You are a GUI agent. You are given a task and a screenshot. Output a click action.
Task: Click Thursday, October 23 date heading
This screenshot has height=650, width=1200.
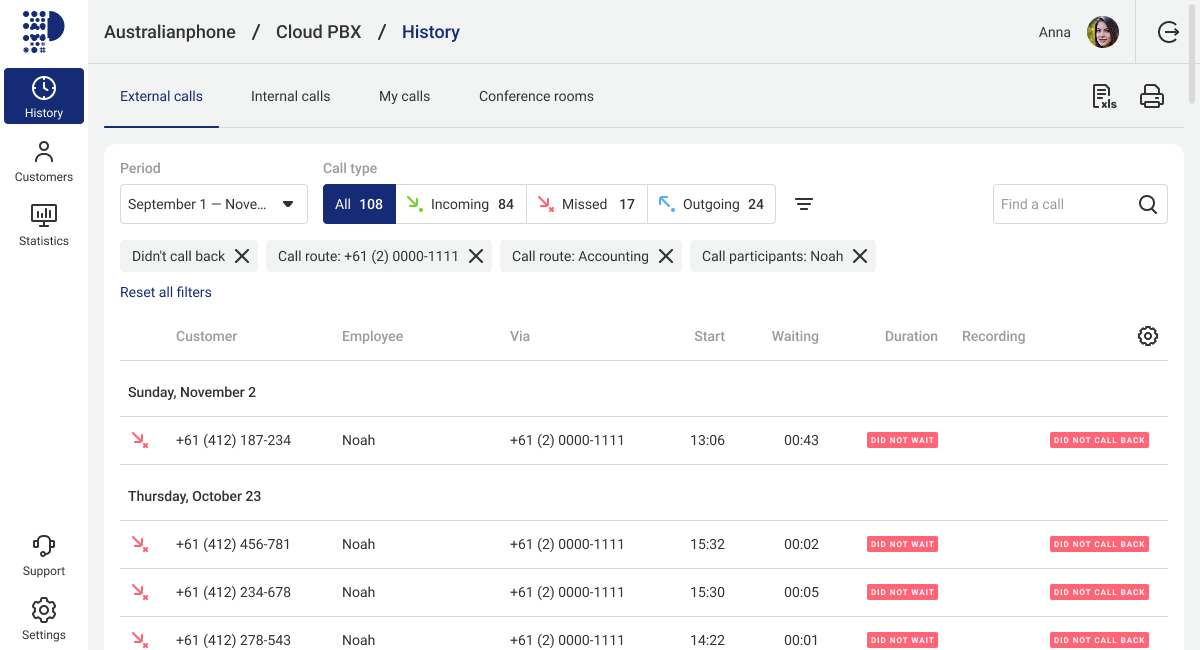pos(194,496)
